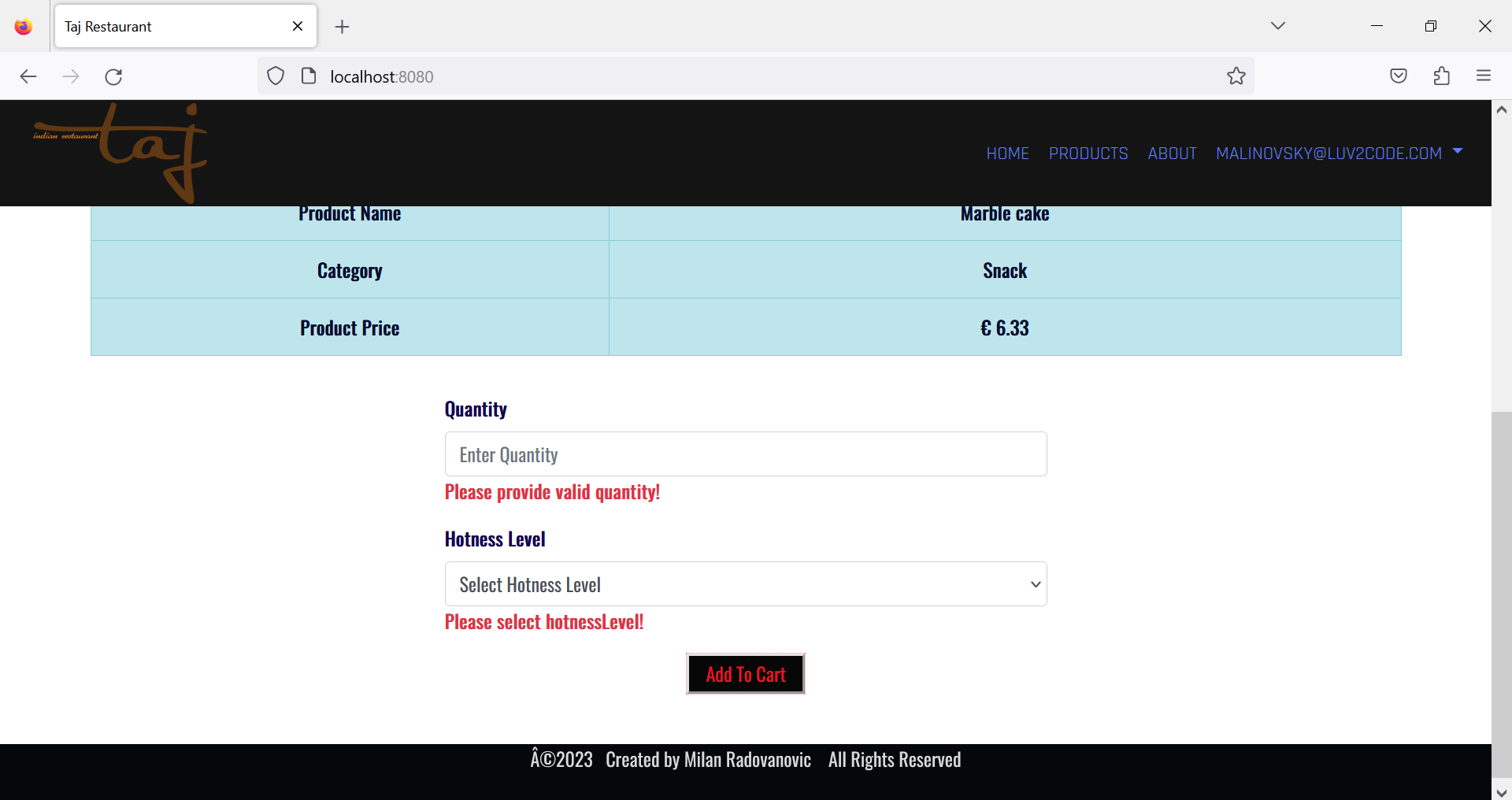
Task: Save page to Pocket
Action: pyautogui.click(x=1399, y=76)
